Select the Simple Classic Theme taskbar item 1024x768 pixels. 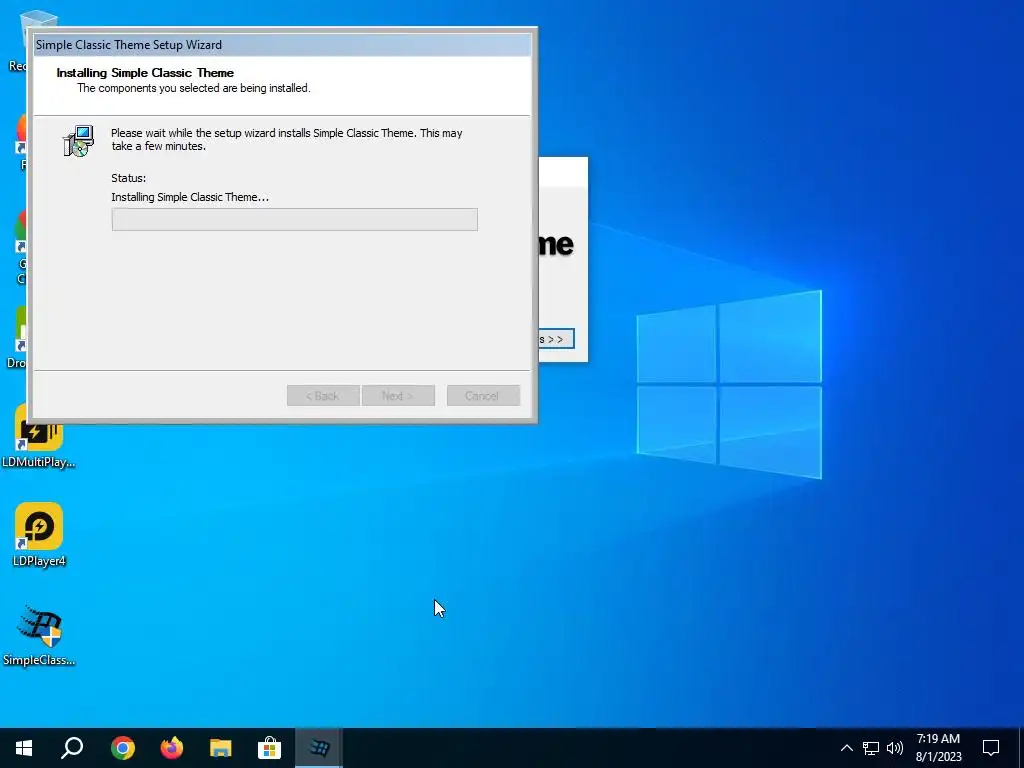[x=319, y=748]
